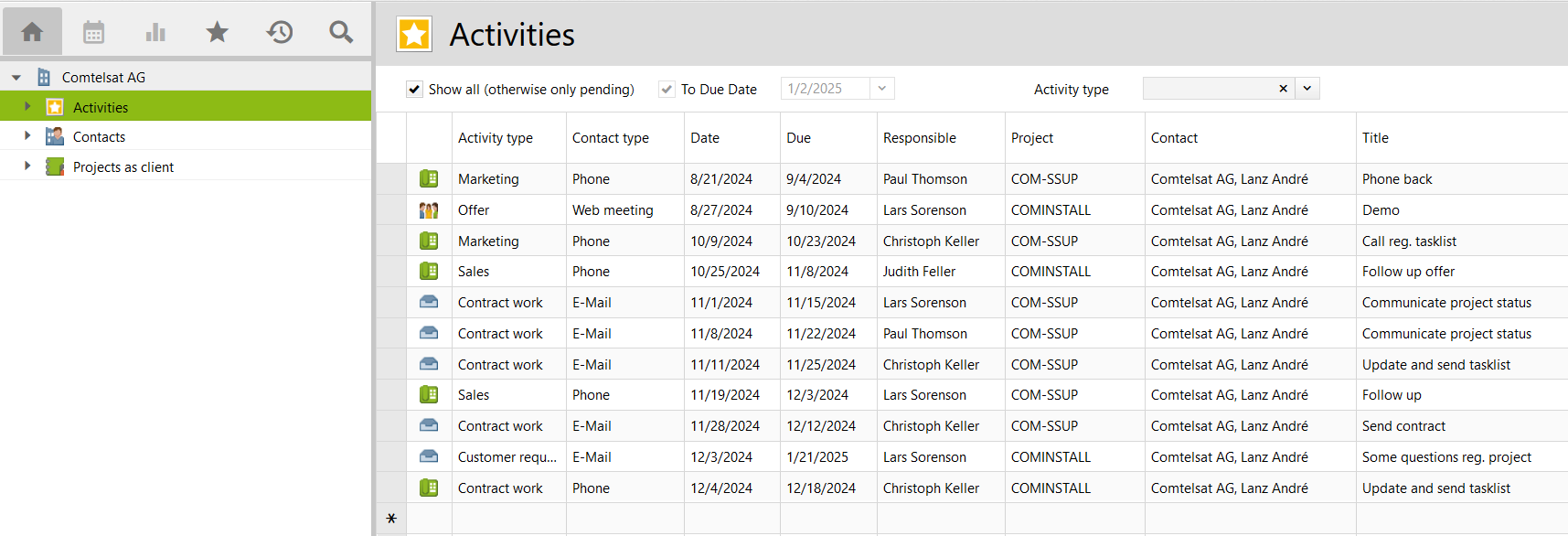Click the web meeting icon on Offer row
The width and height of the screenshot is (1568, 536).
429,210
